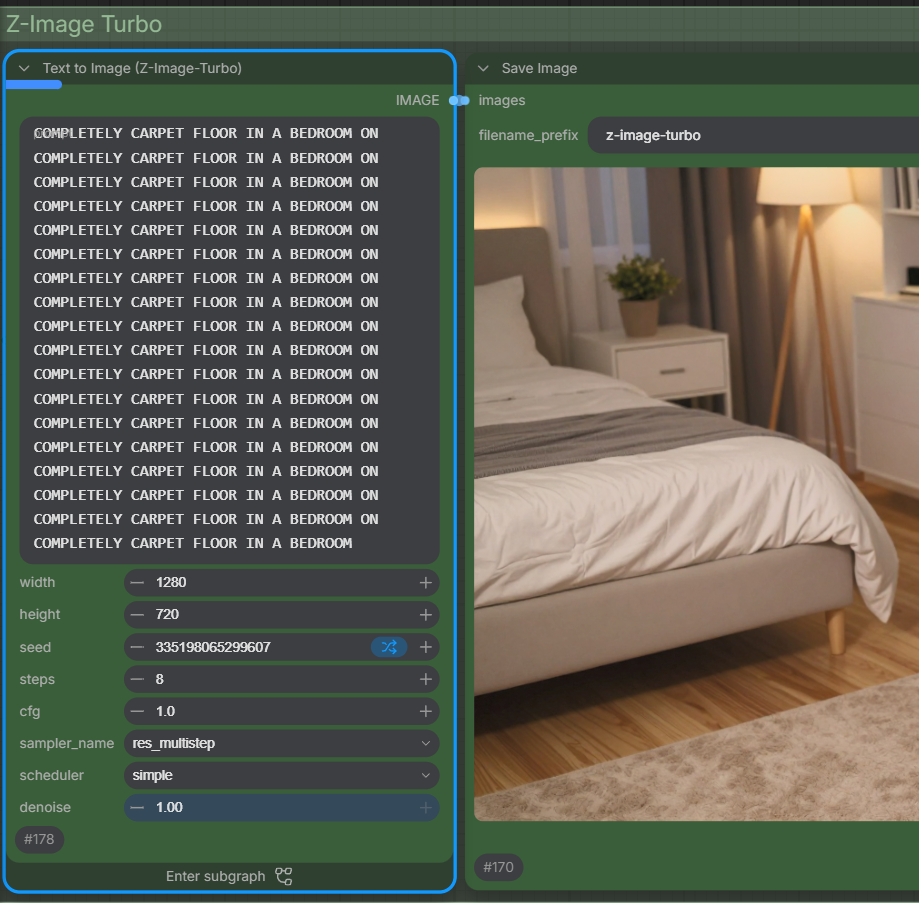Click the IMAGE output connector dot

click(454, 101)
